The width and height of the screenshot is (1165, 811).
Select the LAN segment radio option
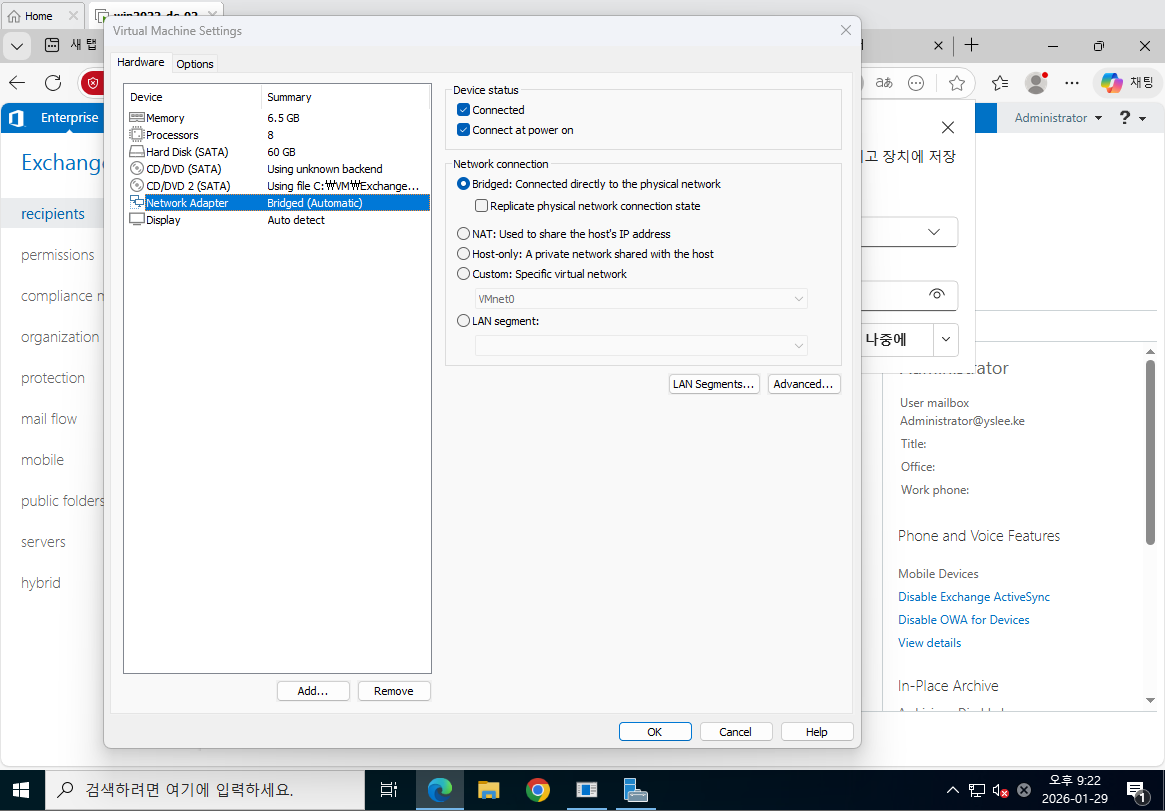464,321
